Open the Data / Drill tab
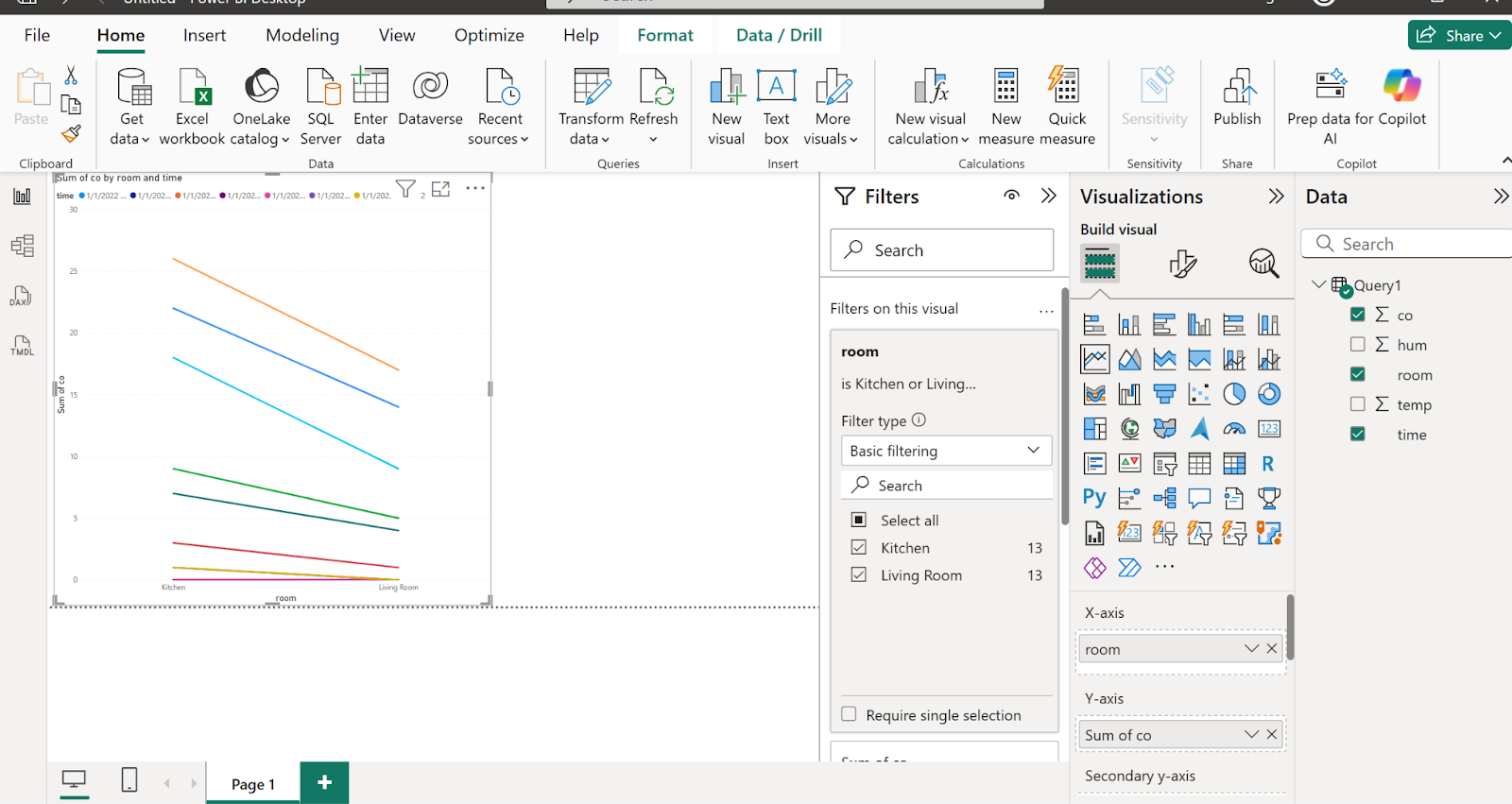Screen dimensions: 1512x804 [779, 35]
